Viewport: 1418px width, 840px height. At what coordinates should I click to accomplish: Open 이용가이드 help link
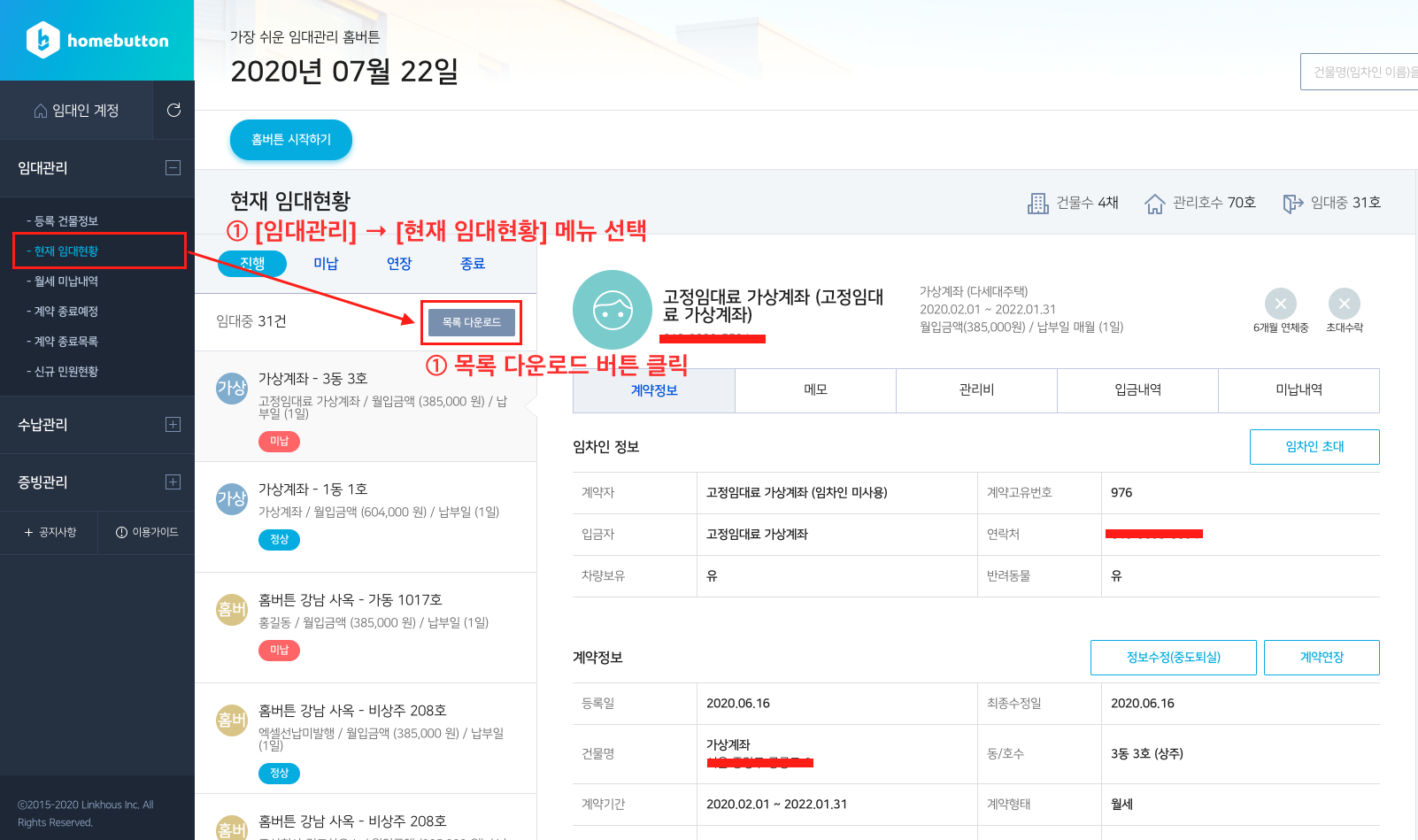[x=147, y=532]
